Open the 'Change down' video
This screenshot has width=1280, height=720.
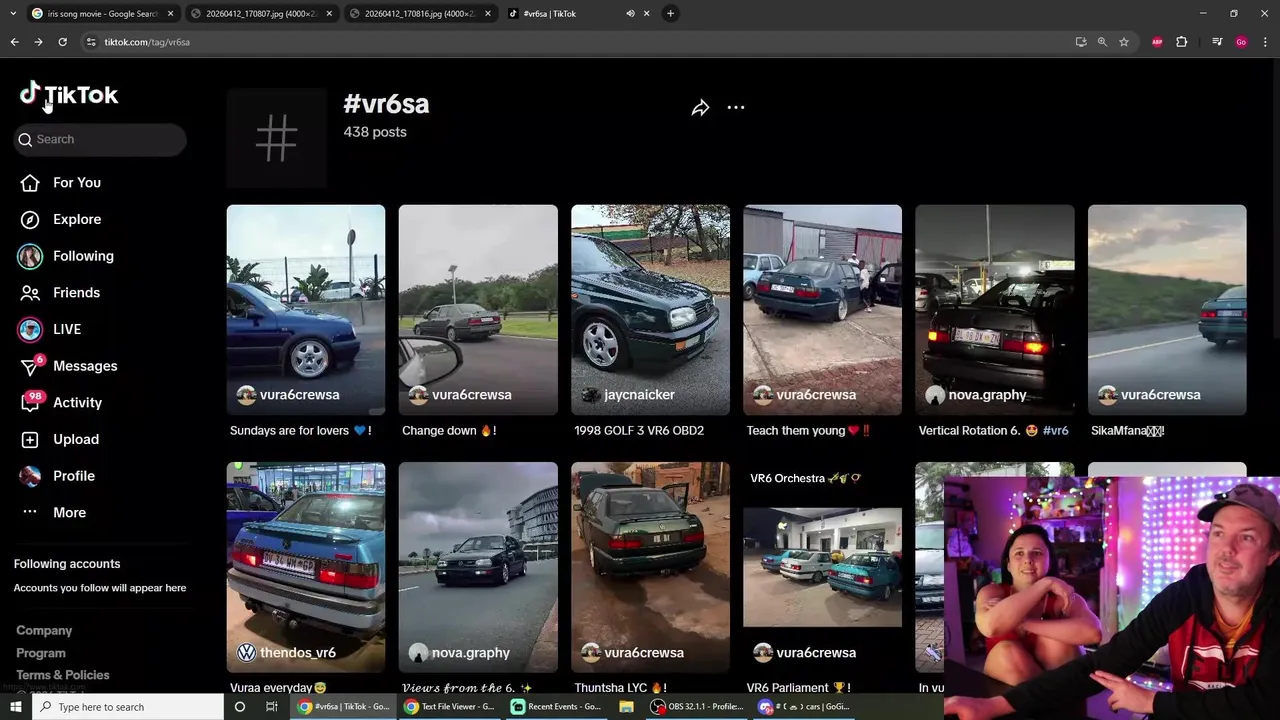point(478,309)
